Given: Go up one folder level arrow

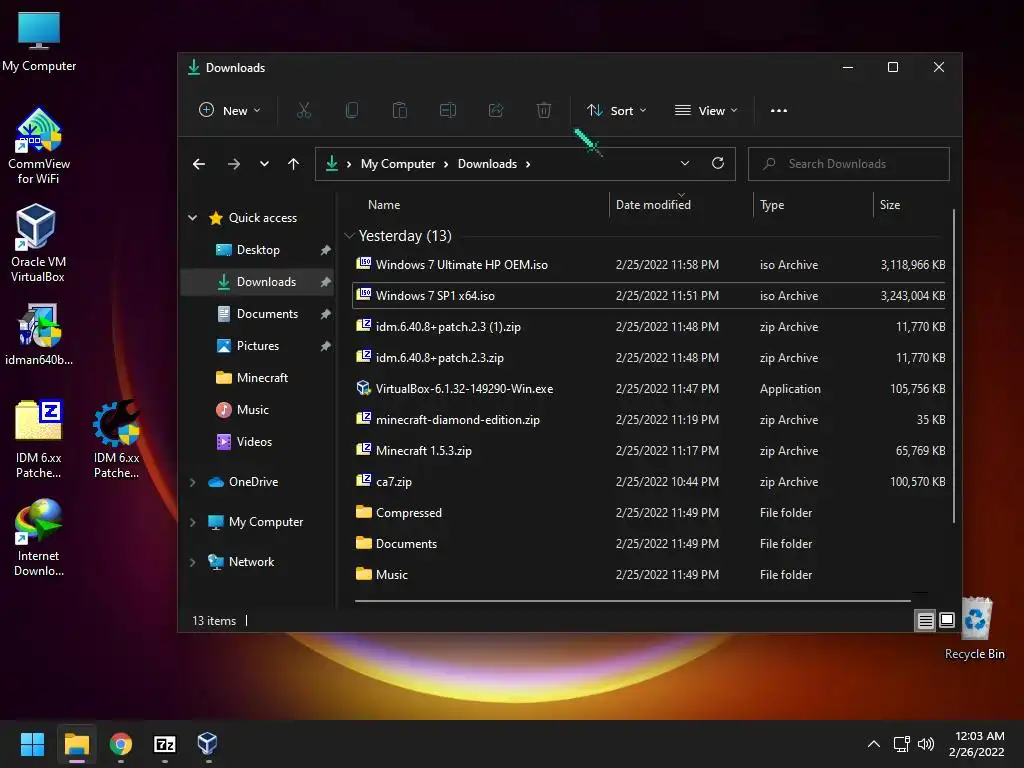Looking at the screenshot, I should 293,164.
